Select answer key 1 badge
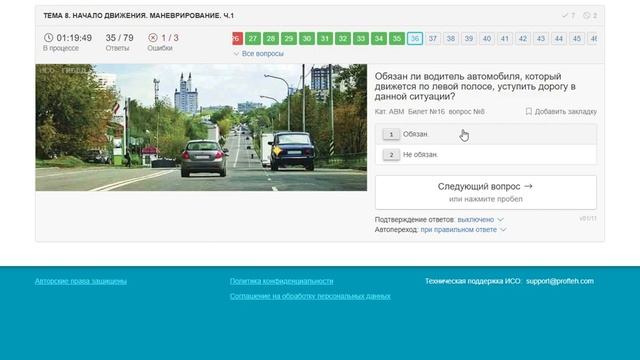This screenshot has width=640, height=360. [x=391, y=134]
